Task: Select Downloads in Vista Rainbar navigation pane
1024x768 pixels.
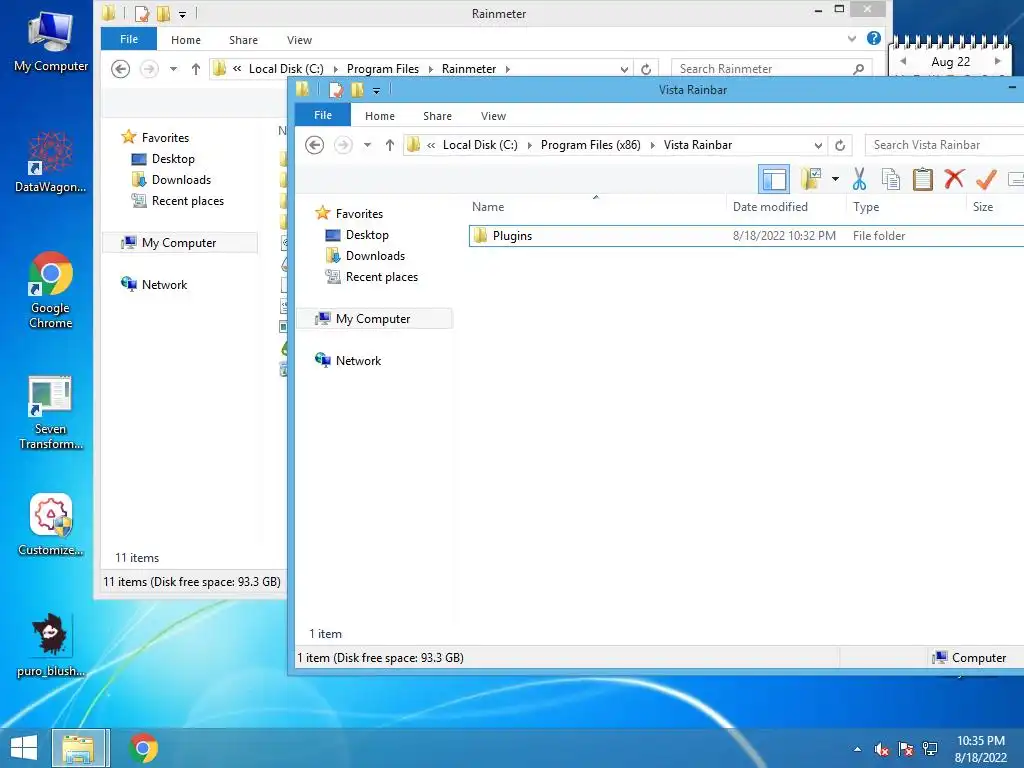Action: click(376, 256)
